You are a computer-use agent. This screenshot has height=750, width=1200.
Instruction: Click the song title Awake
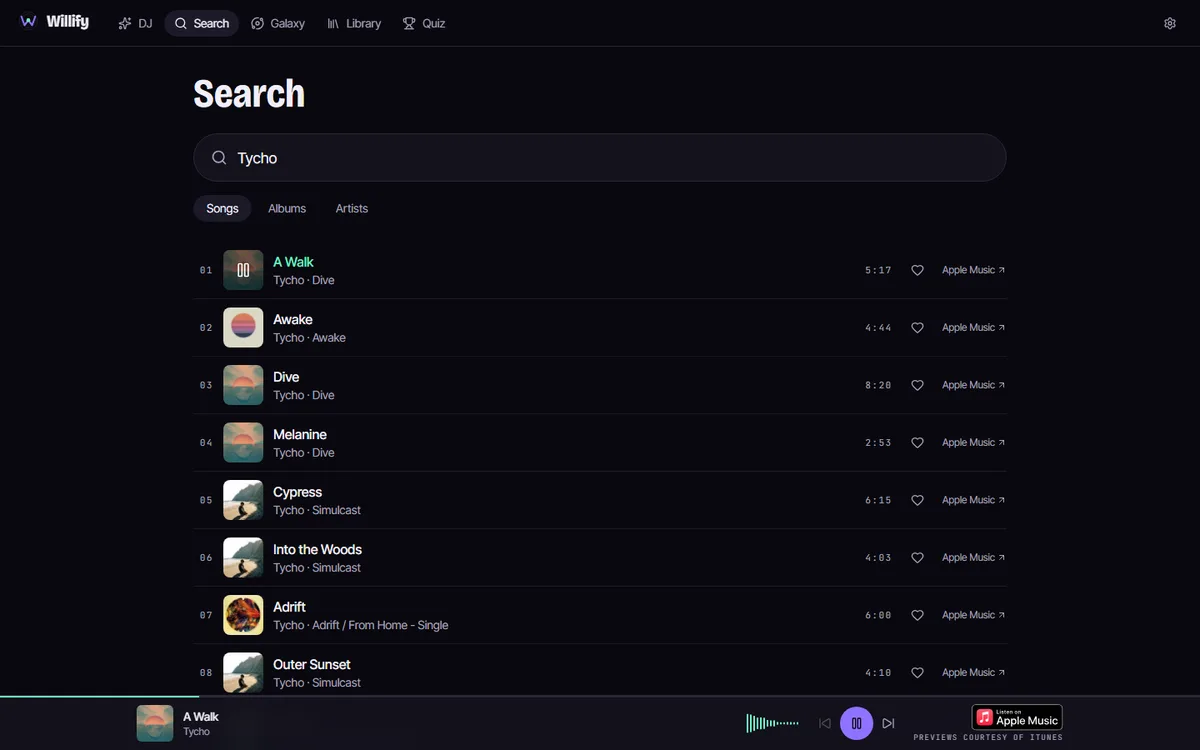point(293,320)
